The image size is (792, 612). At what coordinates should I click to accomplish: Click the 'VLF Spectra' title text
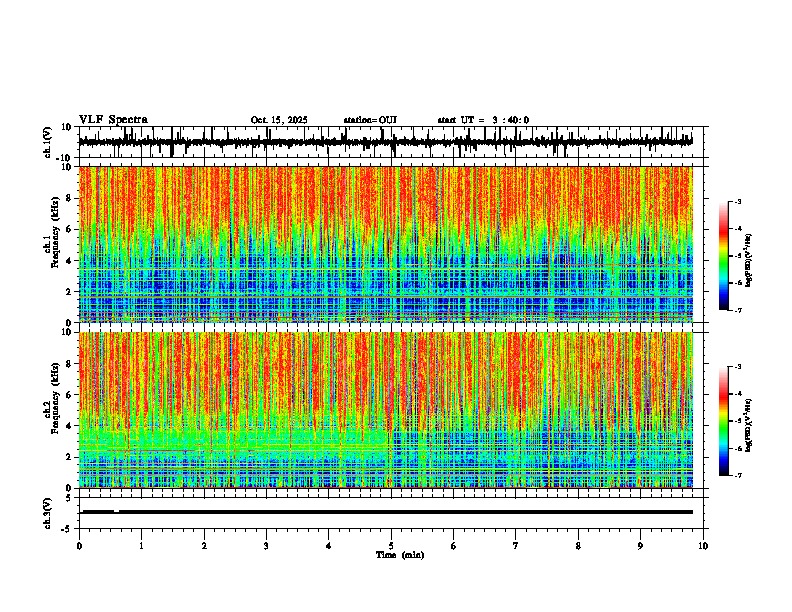click(113, 120)
